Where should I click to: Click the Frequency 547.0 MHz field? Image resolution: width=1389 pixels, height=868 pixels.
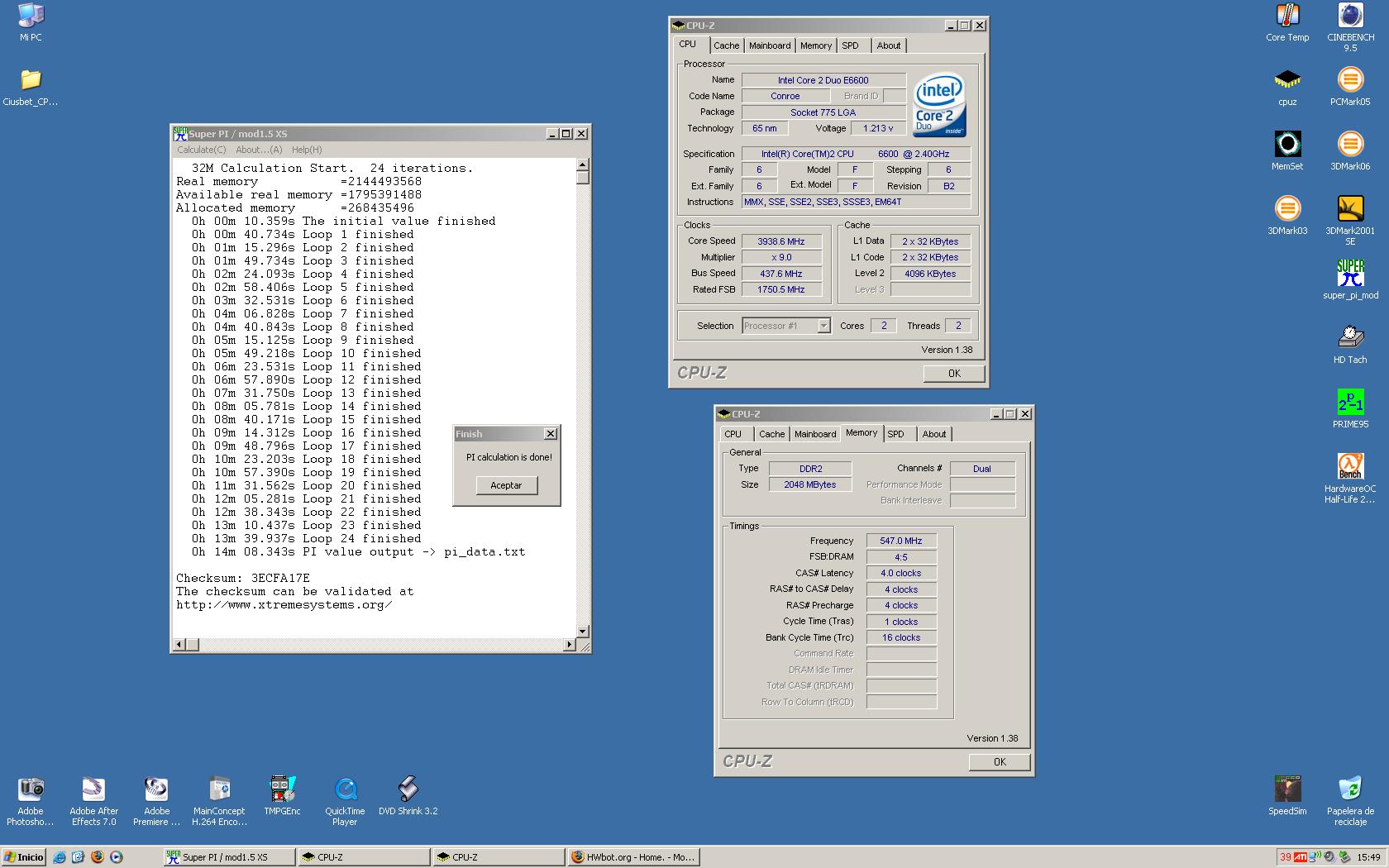coord(901,541)
